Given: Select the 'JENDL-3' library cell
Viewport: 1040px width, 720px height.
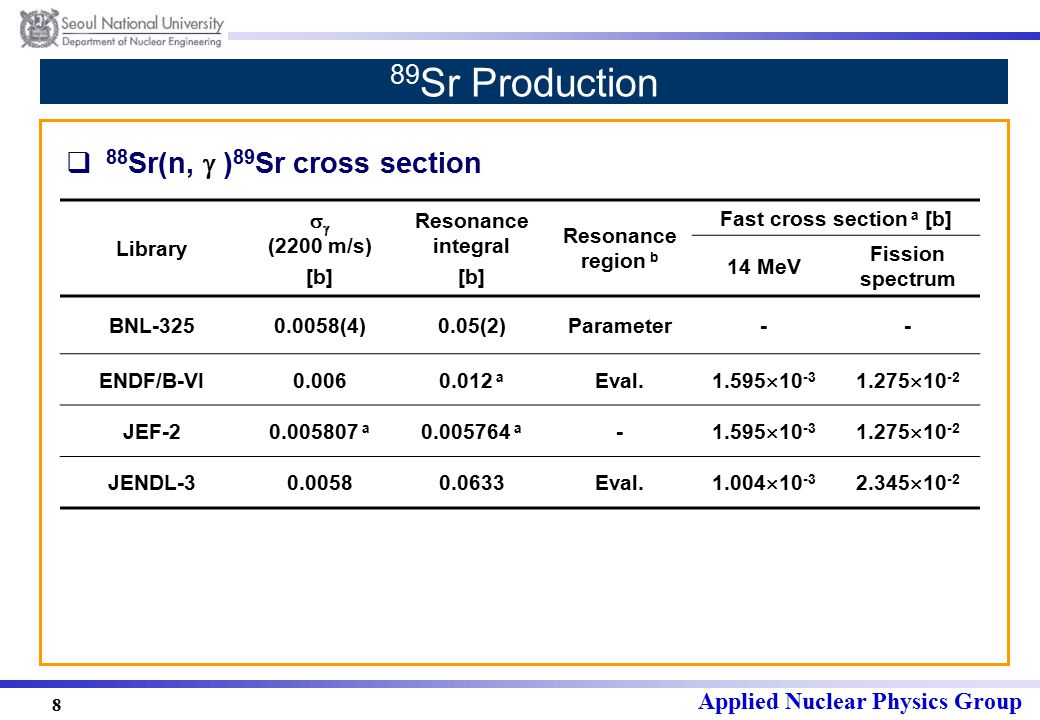Looking at the screenshot, I should 151,482.
